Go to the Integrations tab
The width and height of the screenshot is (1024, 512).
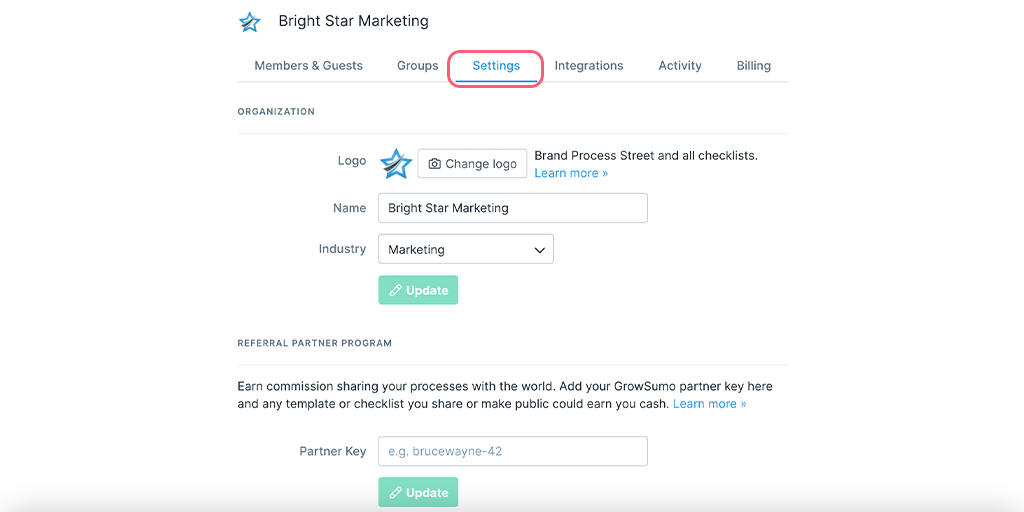[x=588, y=65]
